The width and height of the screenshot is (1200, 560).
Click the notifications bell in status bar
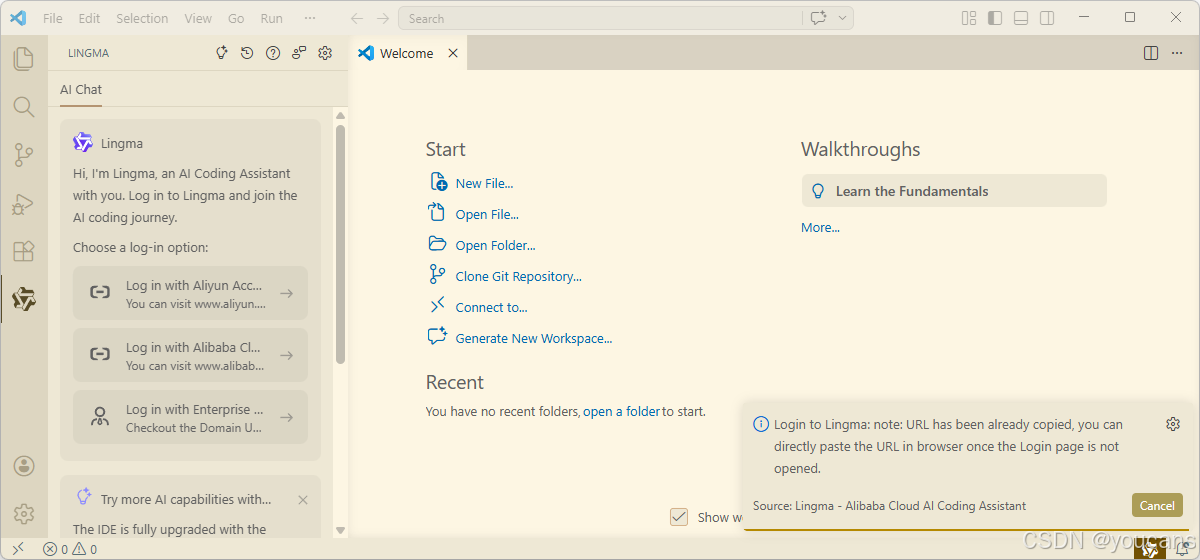[x=1182, y=549]
